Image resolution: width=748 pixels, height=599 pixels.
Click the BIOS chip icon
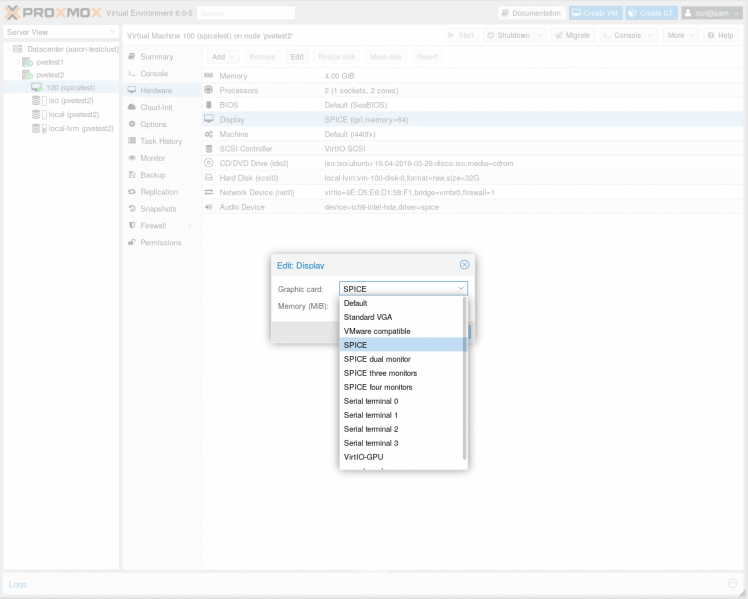[208, 104]
